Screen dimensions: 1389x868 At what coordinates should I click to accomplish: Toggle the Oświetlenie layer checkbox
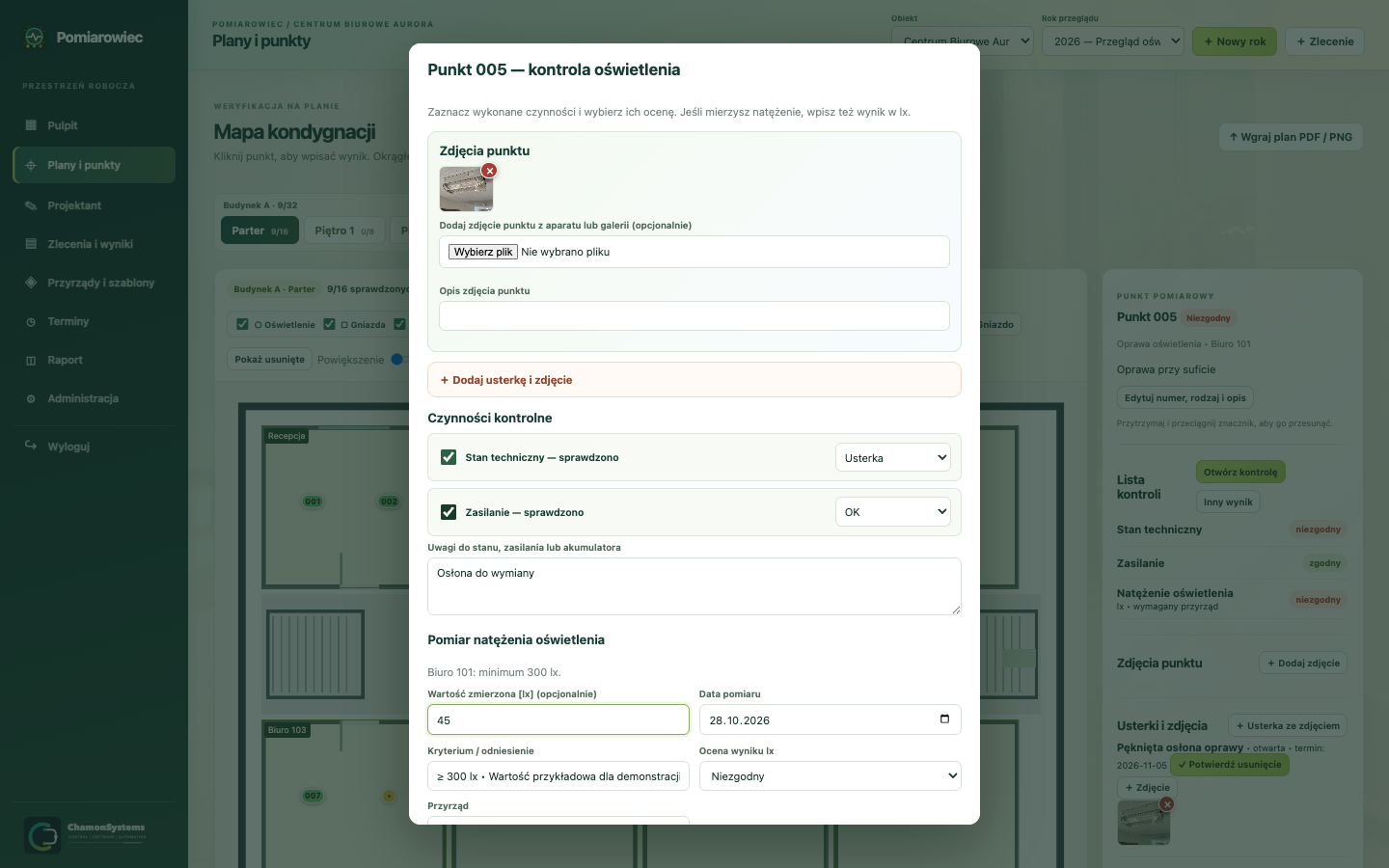[242, 324]
